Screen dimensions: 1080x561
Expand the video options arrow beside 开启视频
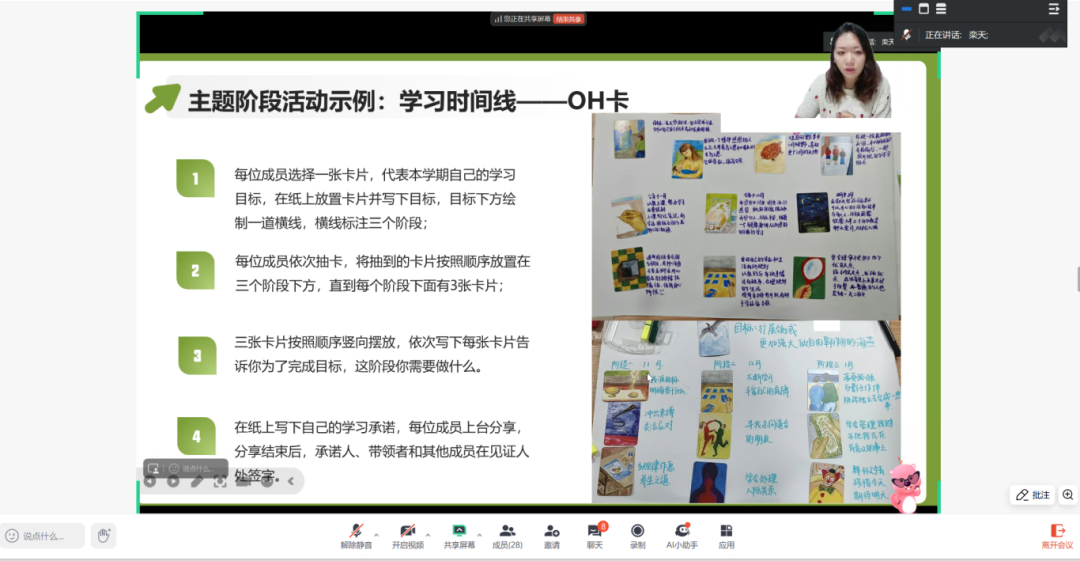pos(428,533)
